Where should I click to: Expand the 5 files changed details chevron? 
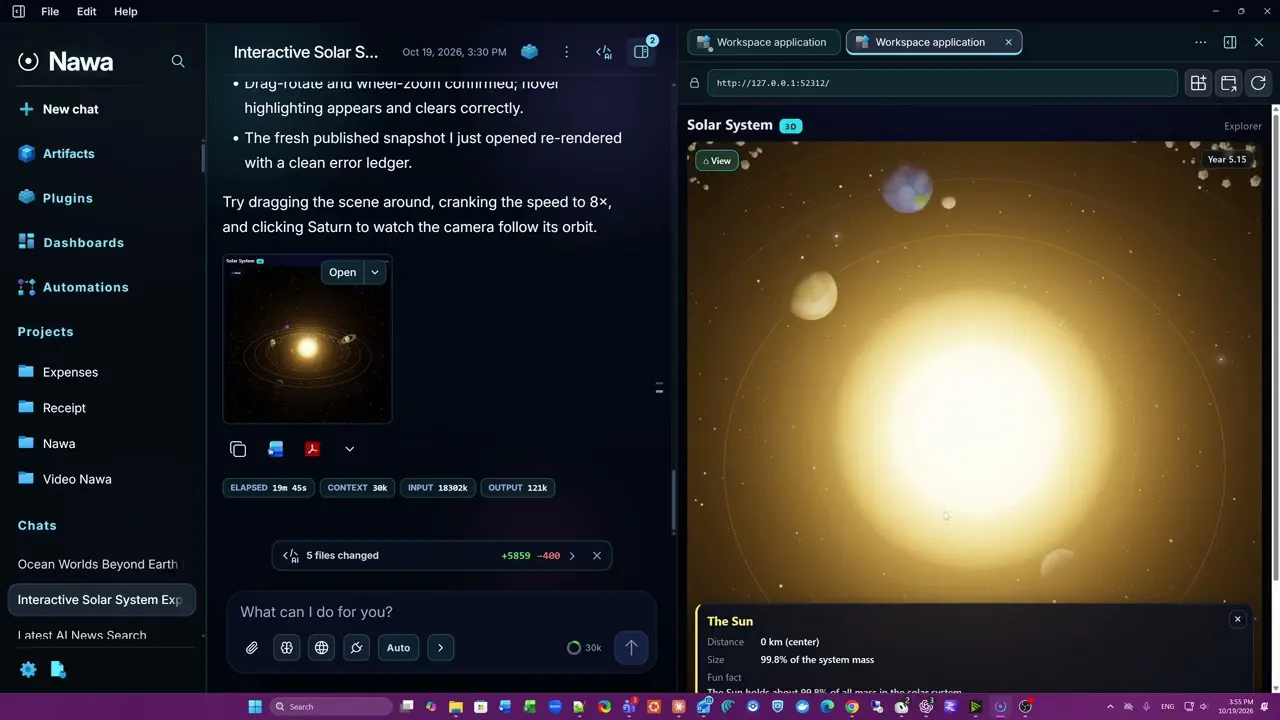coord(572,556)
